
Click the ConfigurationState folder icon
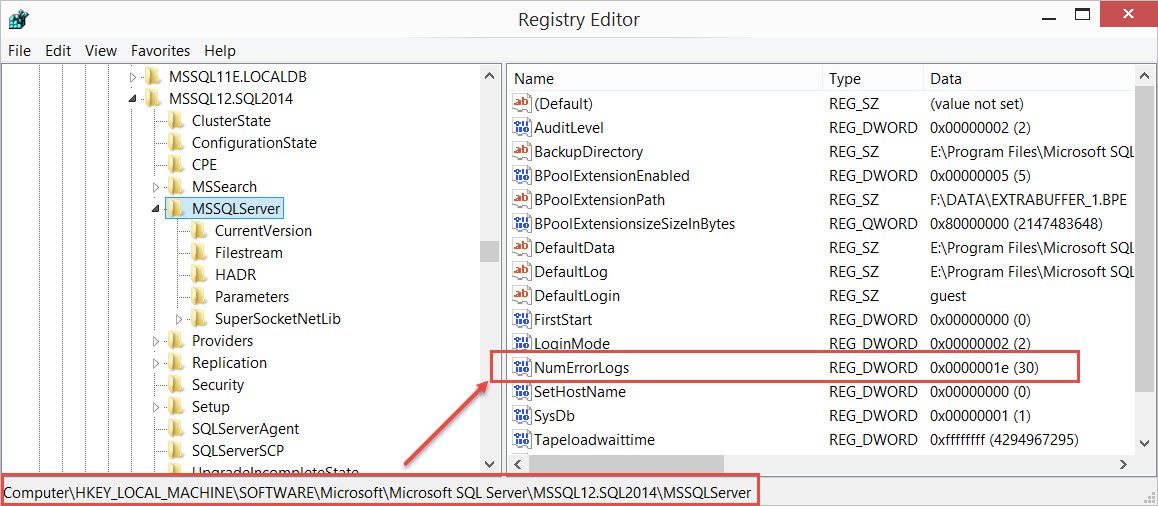click(175, 143)
